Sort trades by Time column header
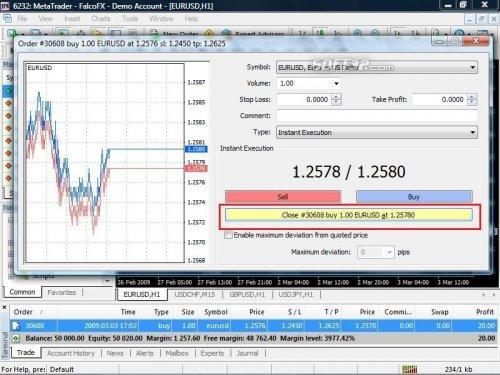 pos(128,312)
